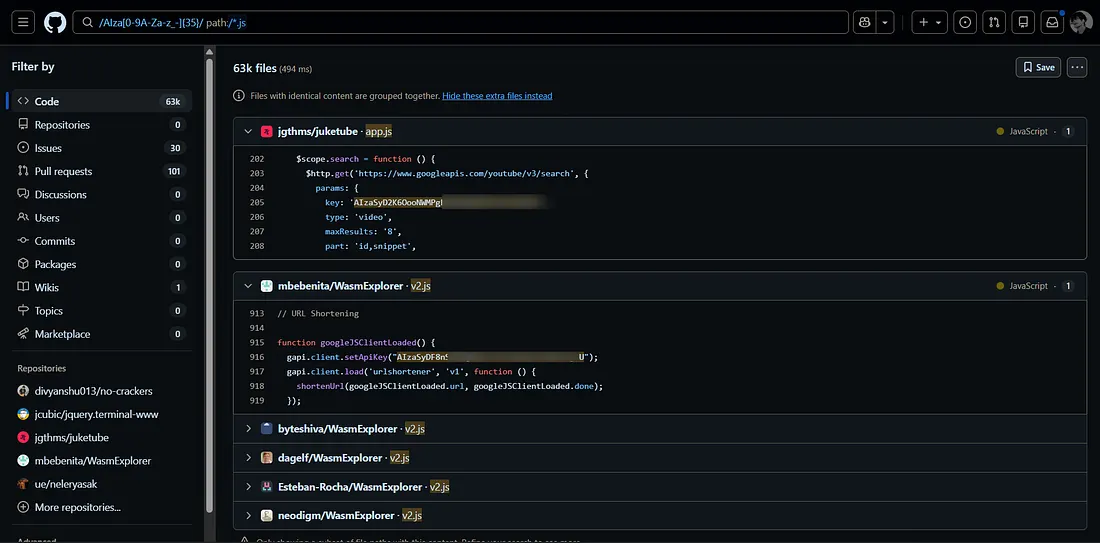Select the Discussions filter
Image resolution: width=1100 pixels, height=543 pixels.
(102, 194)
